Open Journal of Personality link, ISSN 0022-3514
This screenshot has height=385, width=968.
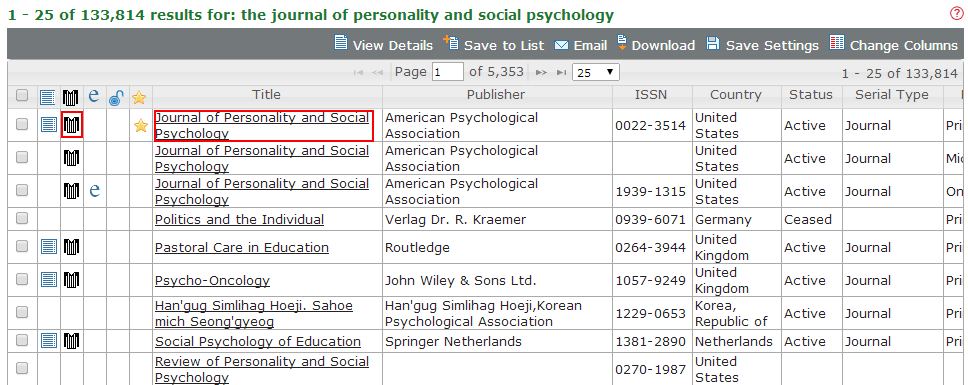pyautogui.click(x=262, y=125)
